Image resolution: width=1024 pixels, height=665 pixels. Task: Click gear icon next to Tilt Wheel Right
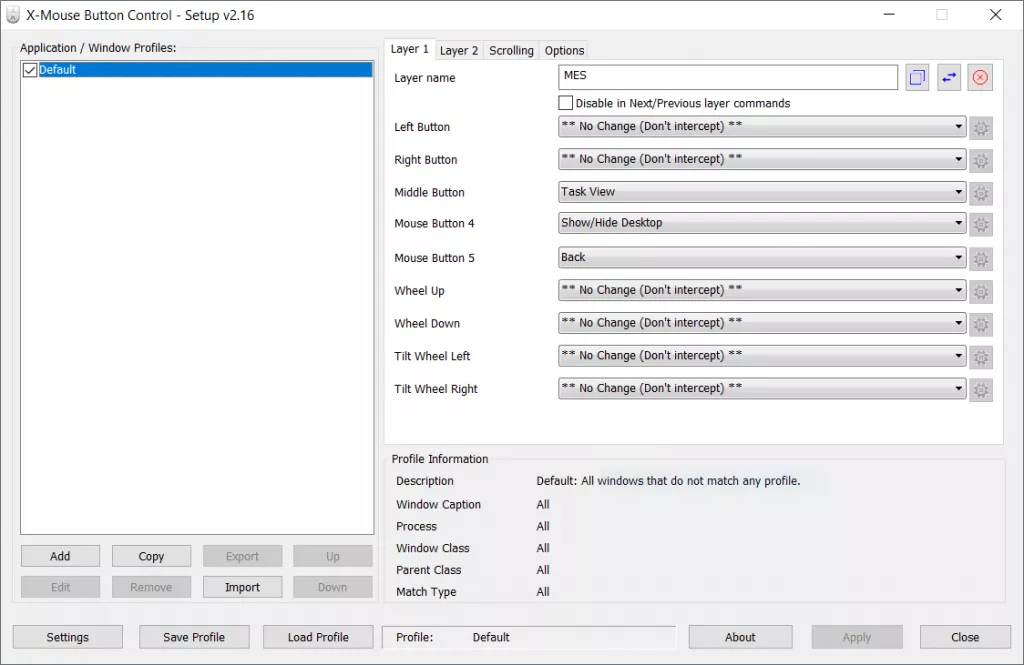click(x=981, y=390)
